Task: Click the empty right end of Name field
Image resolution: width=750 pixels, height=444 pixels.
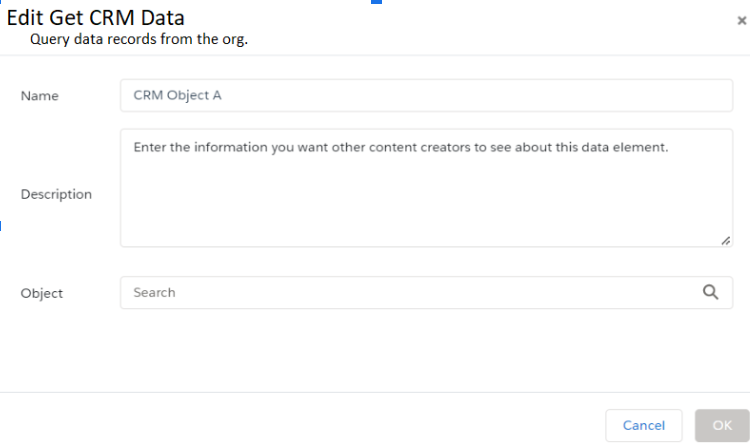Action: point(650,96)
